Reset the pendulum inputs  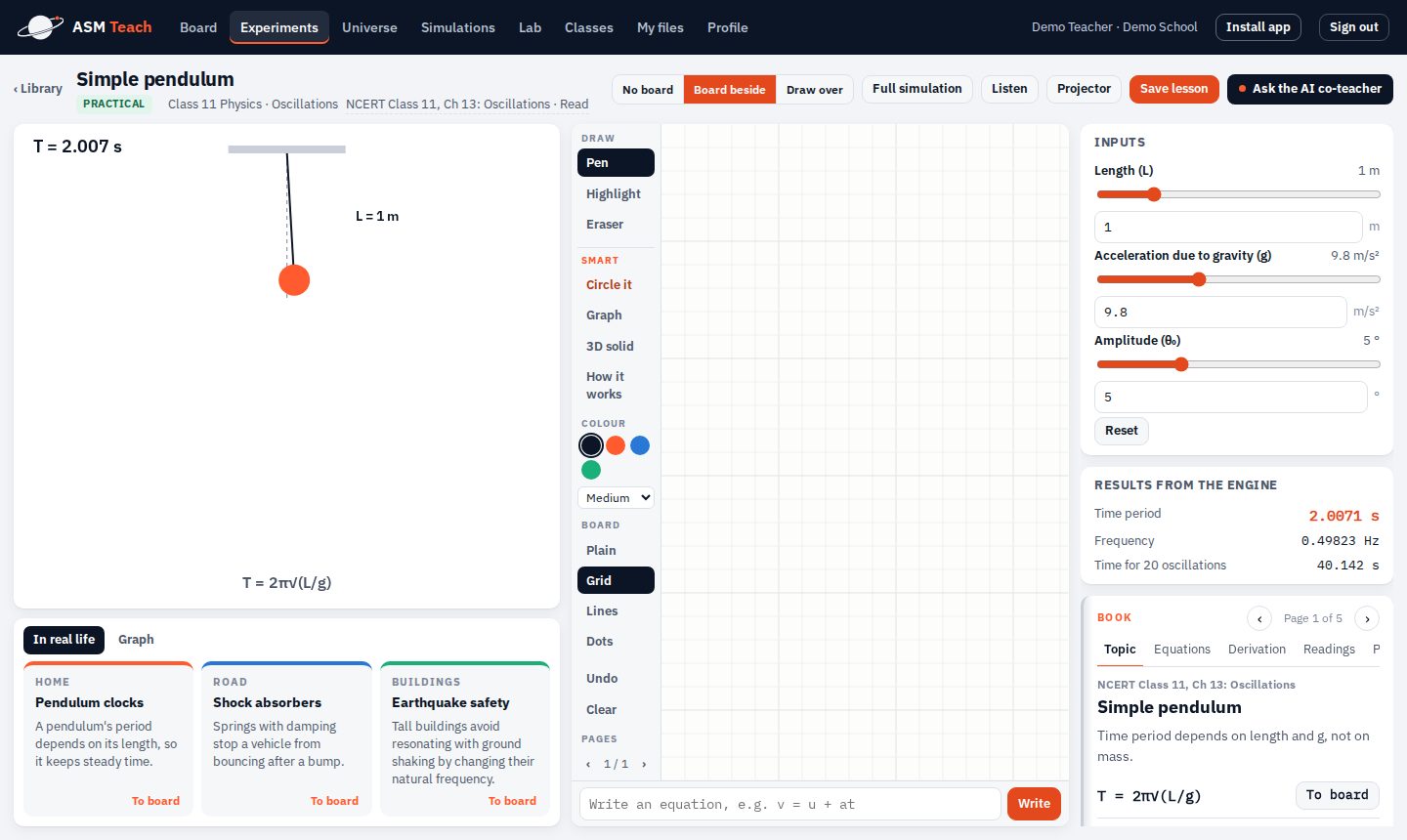click(1122, 431)
